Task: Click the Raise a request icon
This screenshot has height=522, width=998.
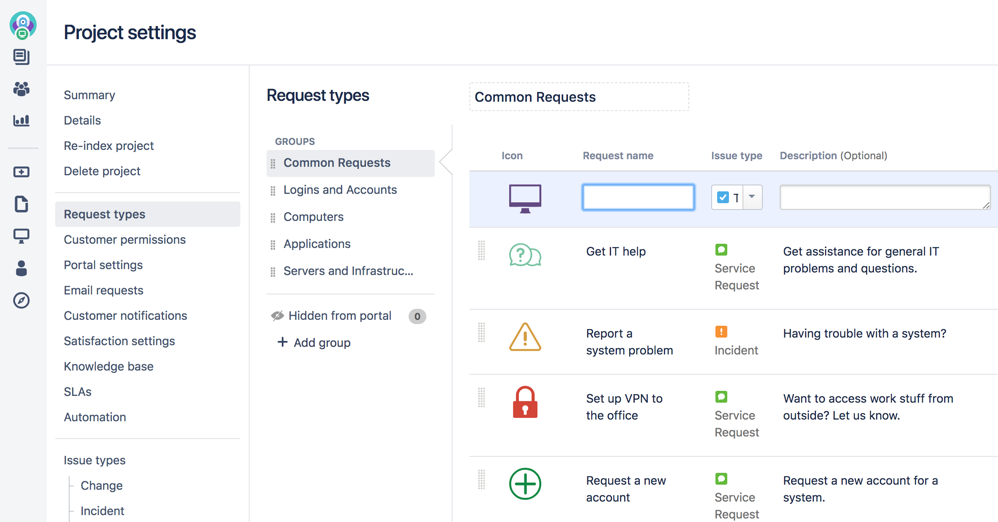Action: coord(21,172)
